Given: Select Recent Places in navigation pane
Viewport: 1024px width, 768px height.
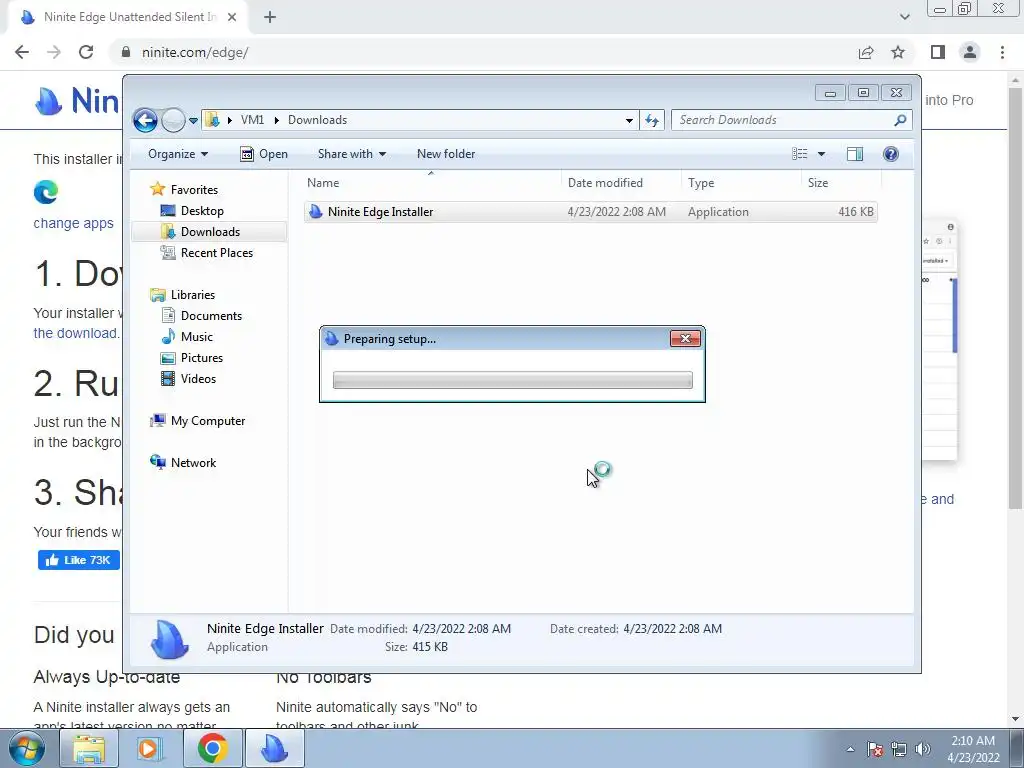Looking at the screenshot, I should point(216,253).
